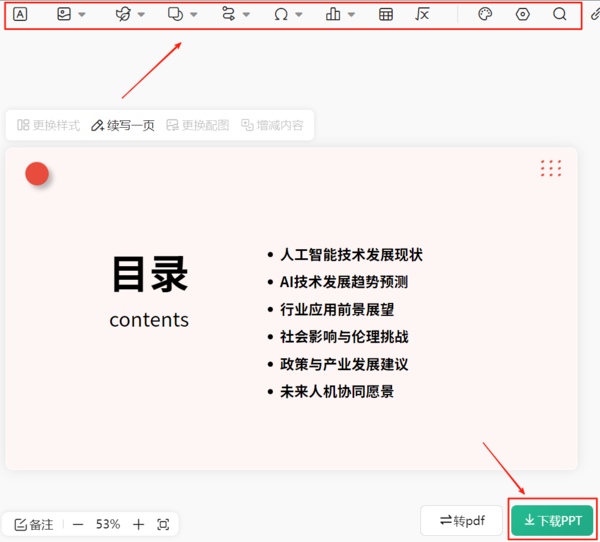Insert a text box with the A icon

pos(20,14)
